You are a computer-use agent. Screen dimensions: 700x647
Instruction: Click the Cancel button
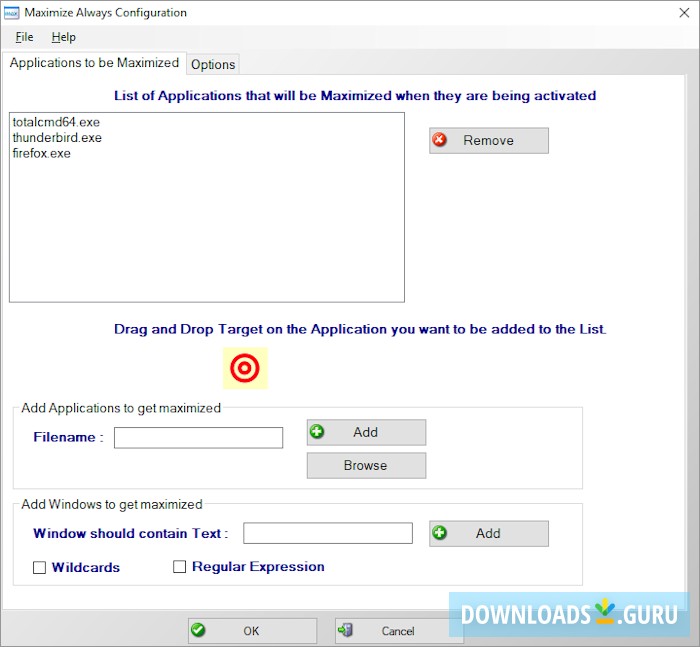[x=399, y=630]
